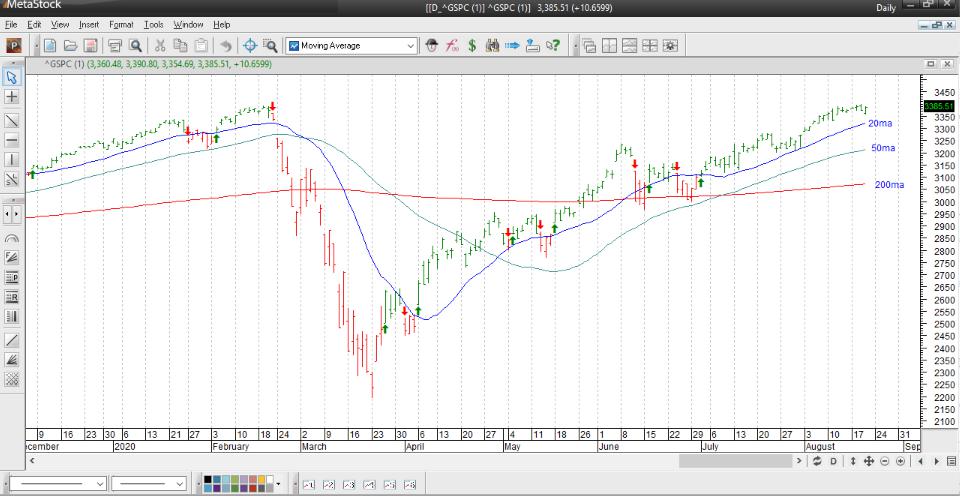Open the Moving Average indicator dropdown
Viewport: 960px width, 496px height.
coord(411,46)
